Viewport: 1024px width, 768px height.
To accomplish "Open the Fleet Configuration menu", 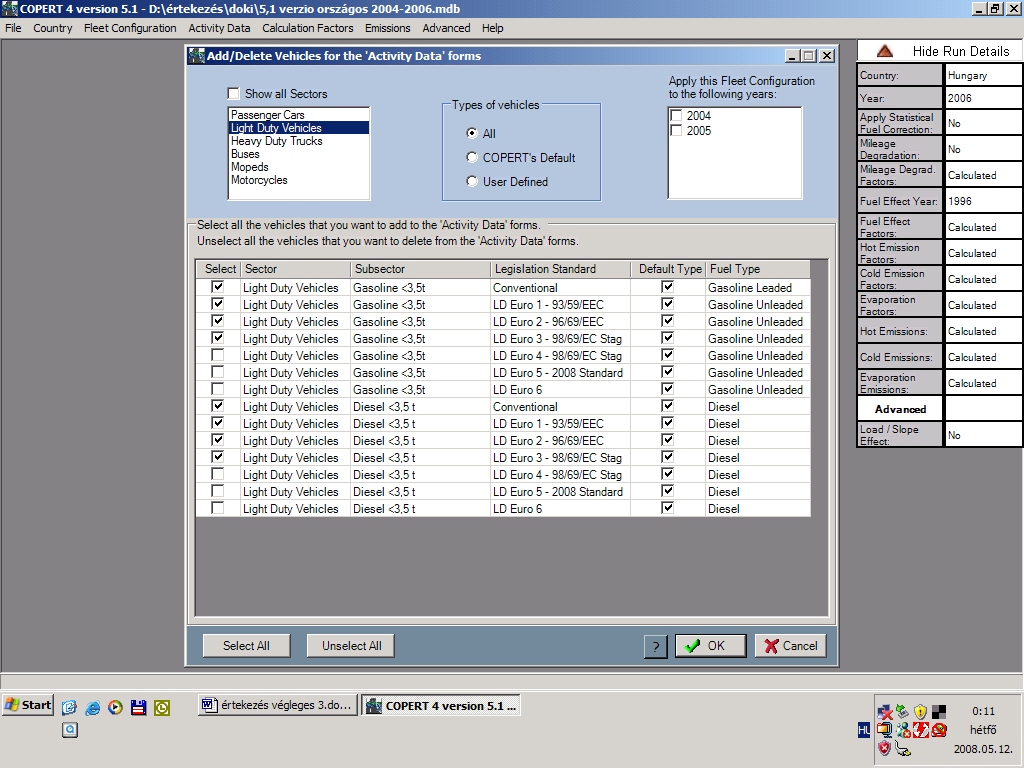I will coord(130,28).
